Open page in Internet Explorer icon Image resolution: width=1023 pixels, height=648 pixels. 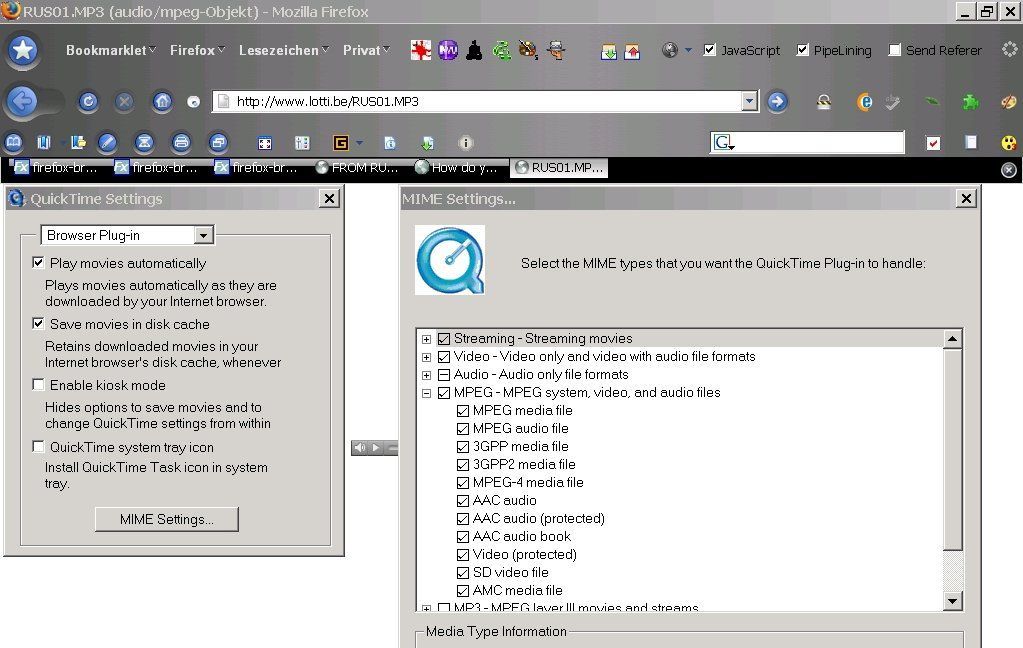864,102
